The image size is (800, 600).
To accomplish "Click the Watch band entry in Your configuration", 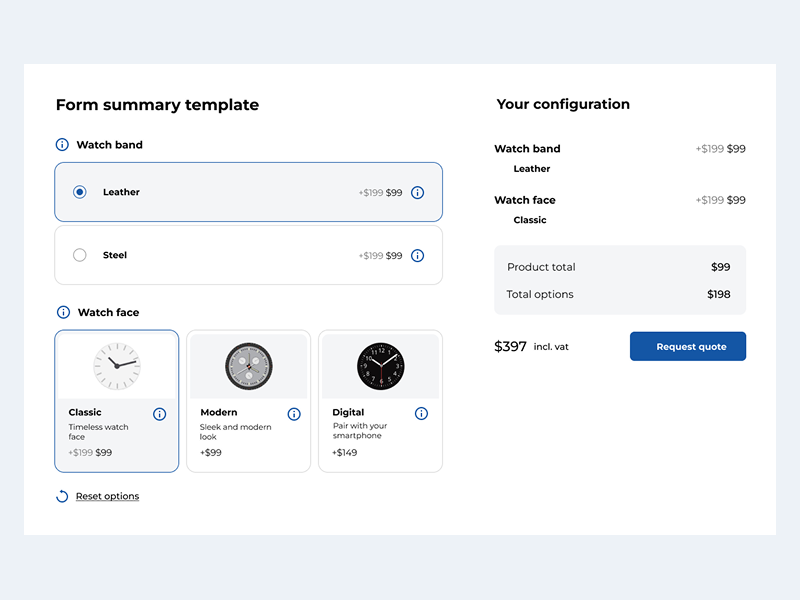I will point(527,148).
